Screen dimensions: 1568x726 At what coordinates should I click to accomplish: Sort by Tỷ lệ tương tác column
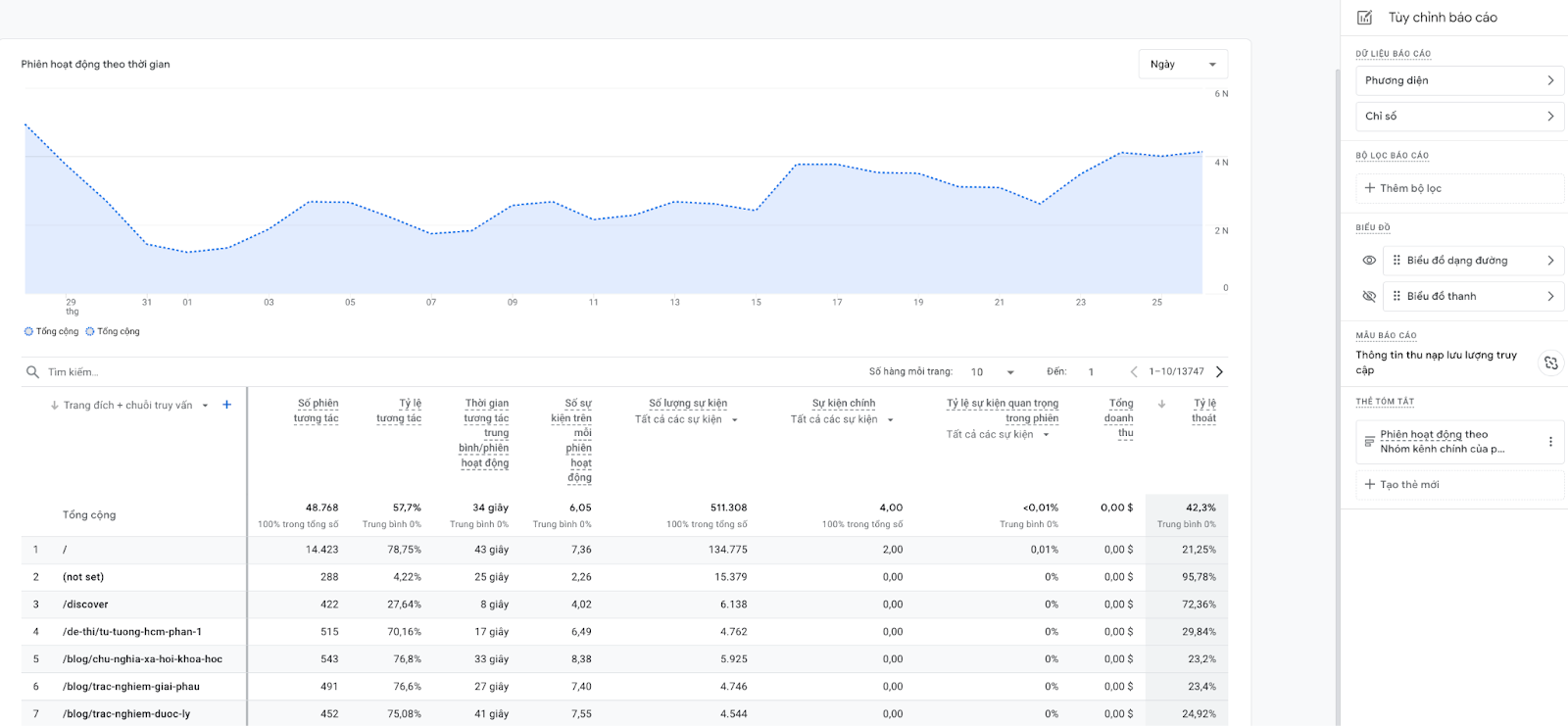click(399, 411)
